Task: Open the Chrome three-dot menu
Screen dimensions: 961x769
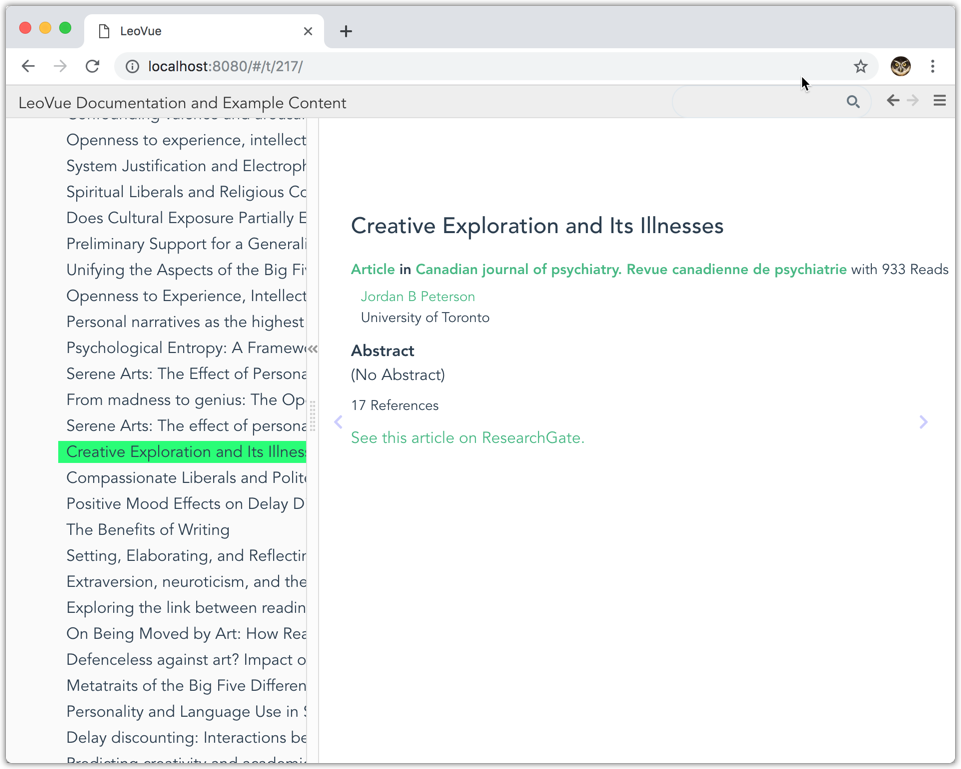Action: (x=933, y=67)
